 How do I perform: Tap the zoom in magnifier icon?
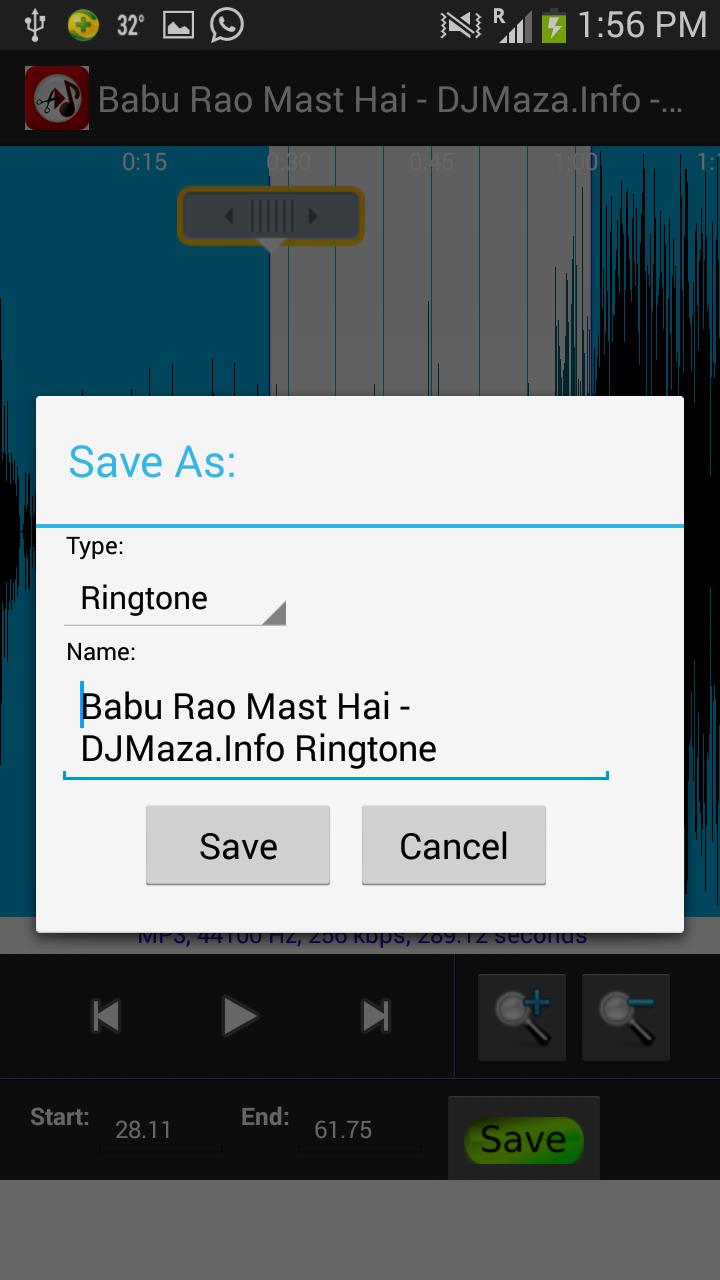tap(522, 1017)
